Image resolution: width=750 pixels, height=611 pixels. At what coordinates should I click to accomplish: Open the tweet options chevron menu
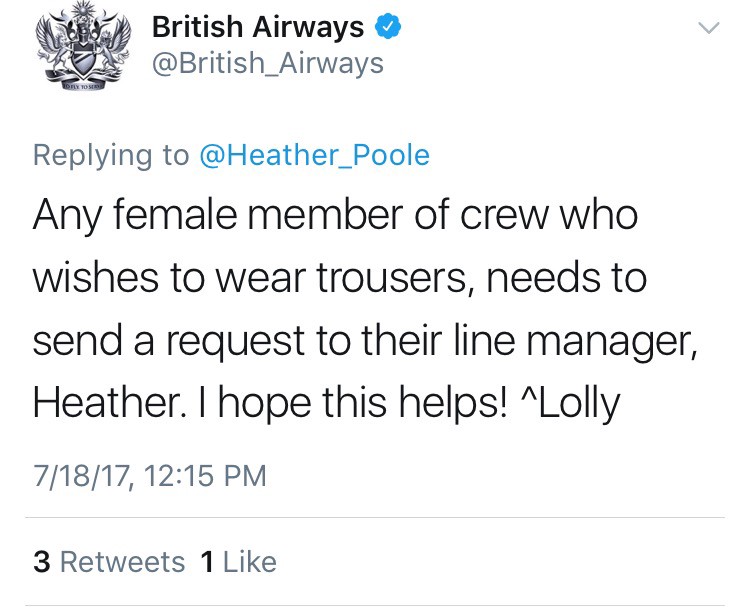(x=708, y=30)
